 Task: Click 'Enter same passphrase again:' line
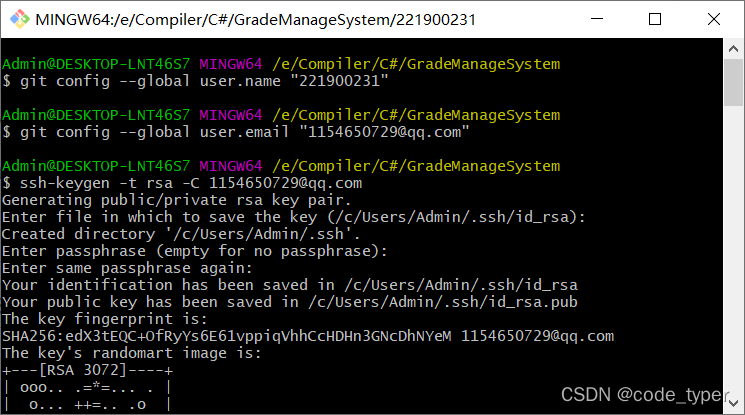127,268
